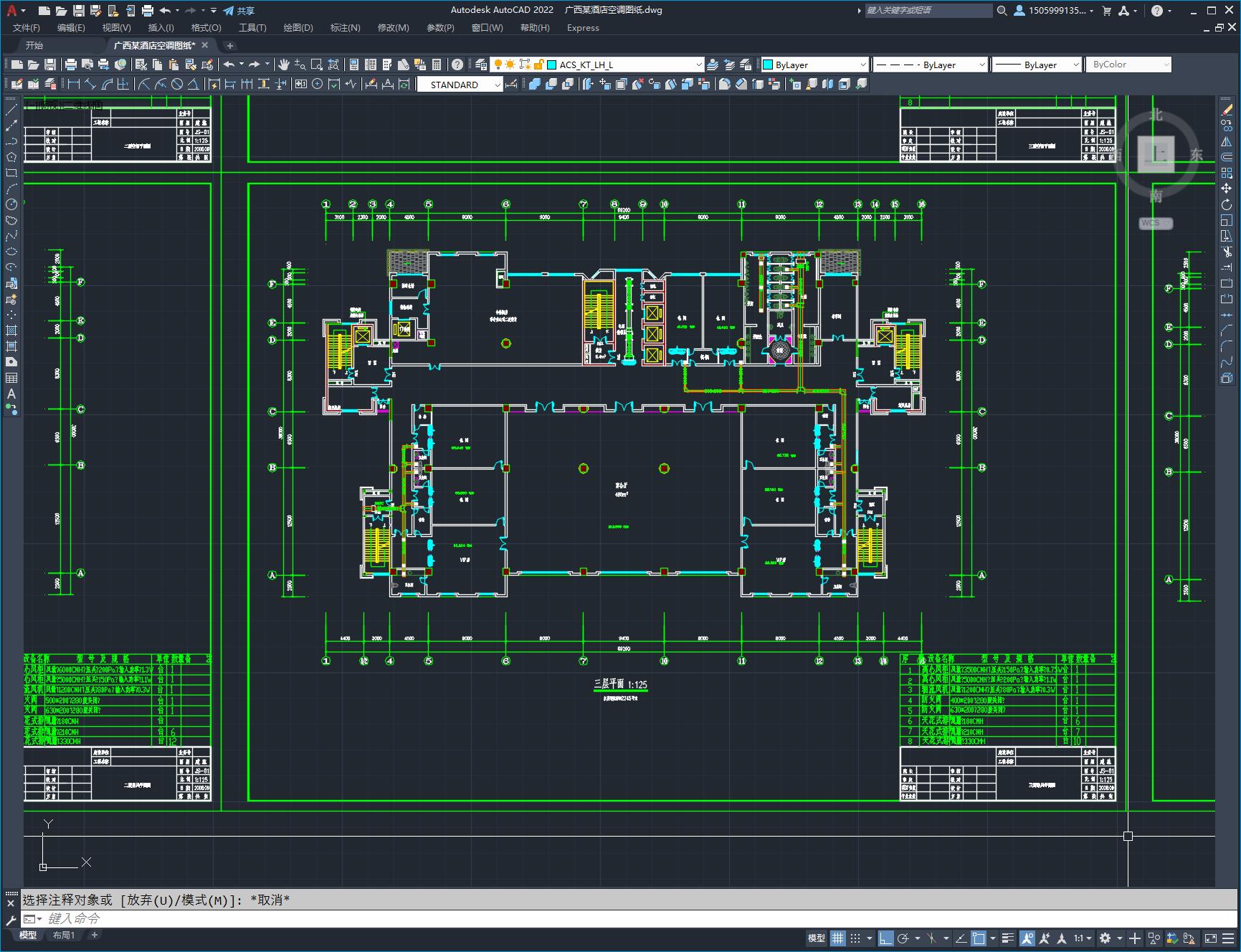The height and width of the screenshot is (952, 1241).
Task: Click the Angular dimension tool
Action: point(193,84)
